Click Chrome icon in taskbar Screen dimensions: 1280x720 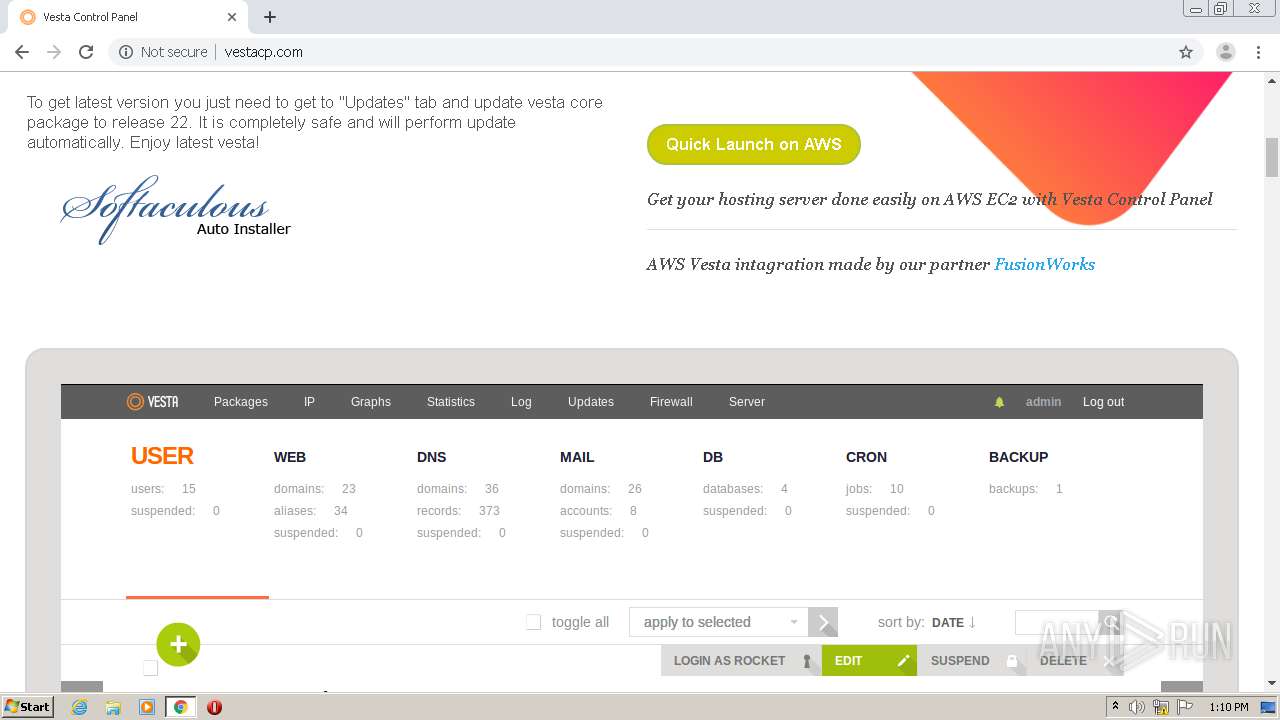(181, 707)
